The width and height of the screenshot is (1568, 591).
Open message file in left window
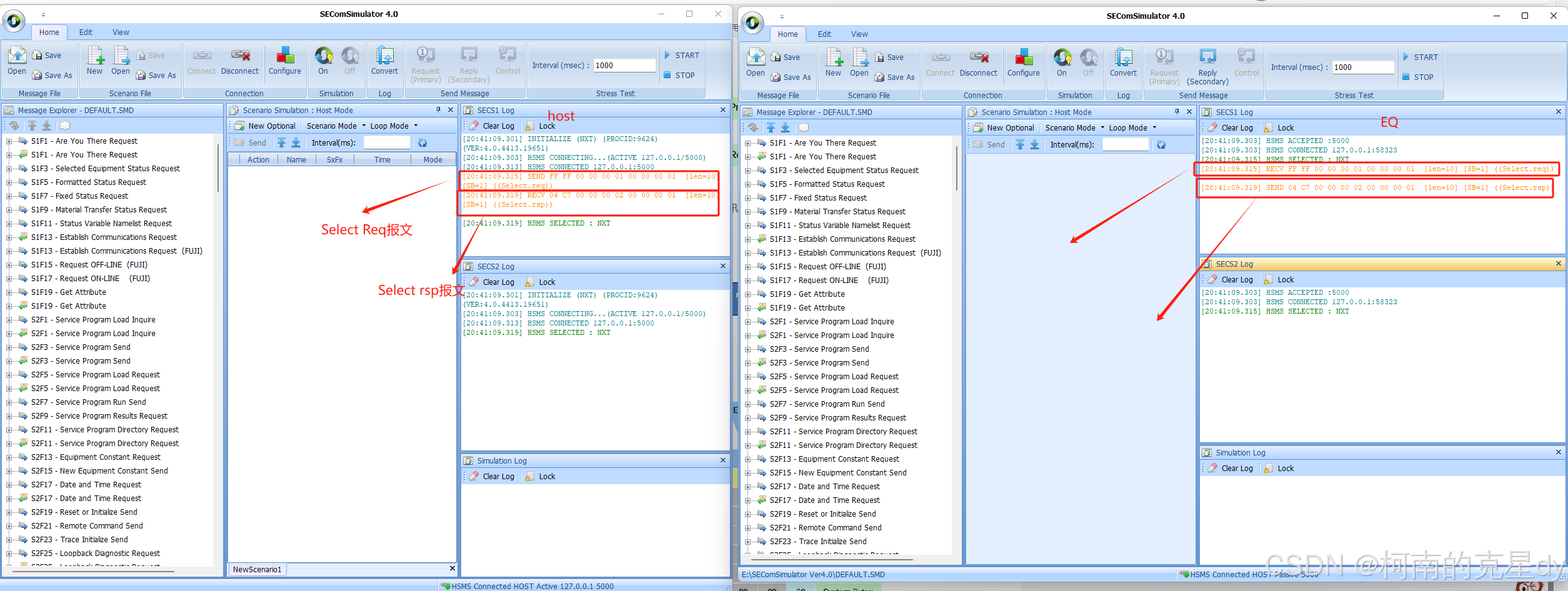[x=17, y=61]
